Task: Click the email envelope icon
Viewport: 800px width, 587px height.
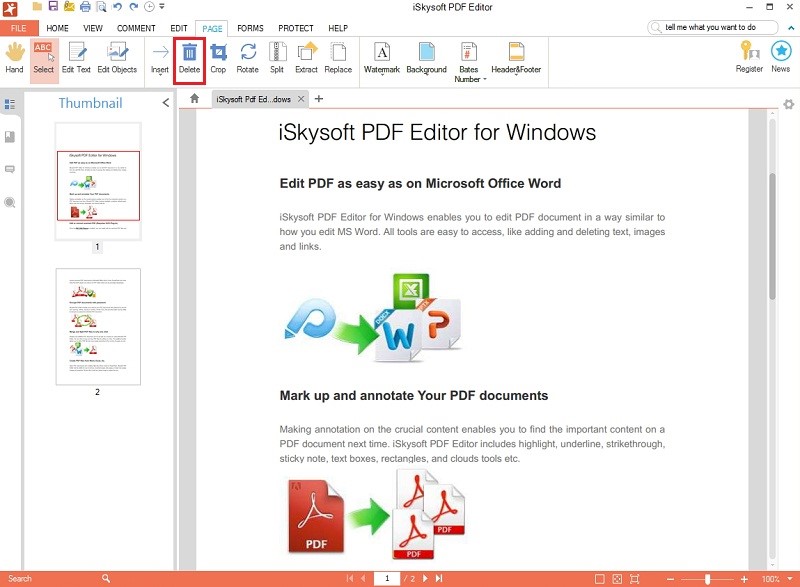Action: point(69,7)
